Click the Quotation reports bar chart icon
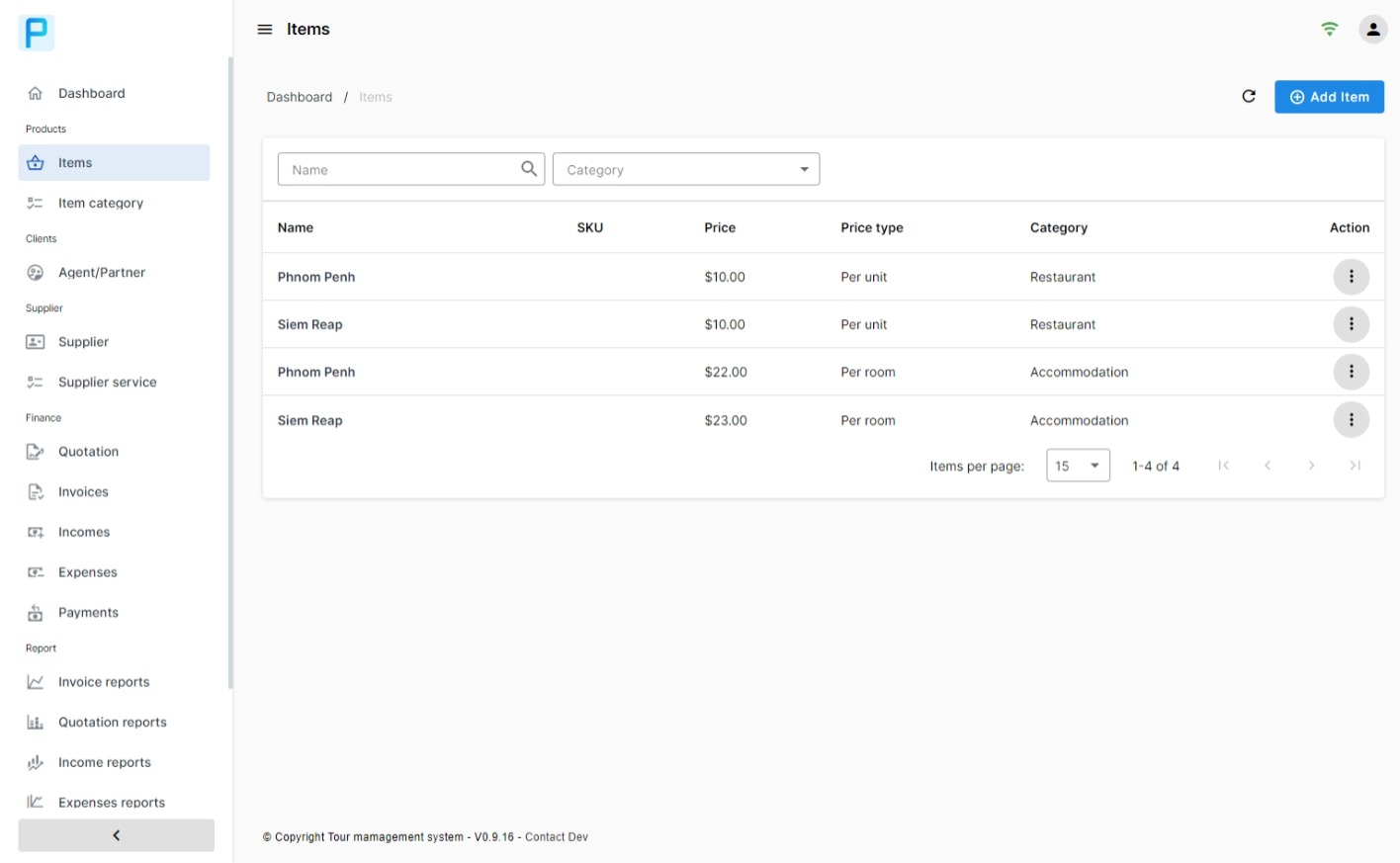 coord(36,723)
